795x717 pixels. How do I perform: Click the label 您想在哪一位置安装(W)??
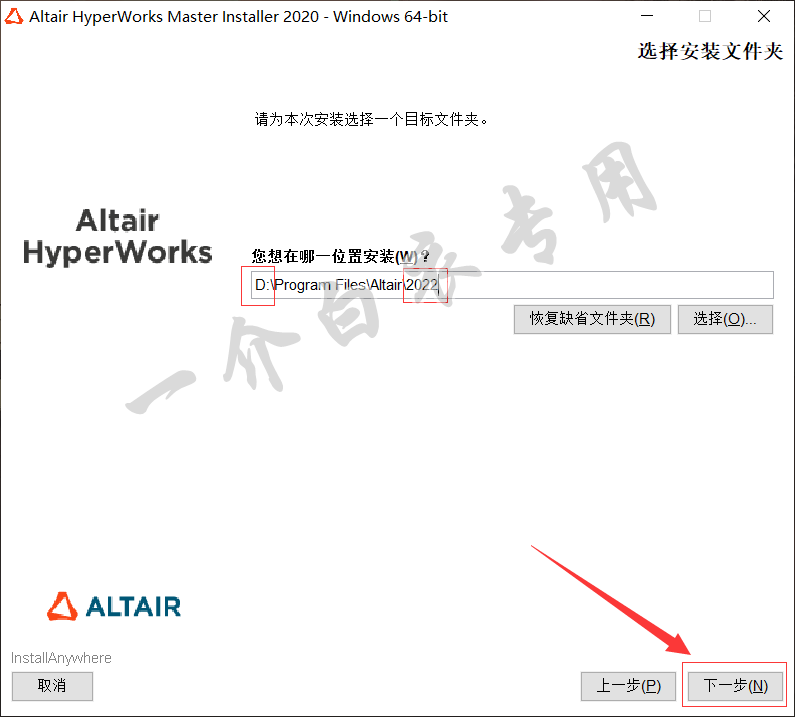pos(340,256)
